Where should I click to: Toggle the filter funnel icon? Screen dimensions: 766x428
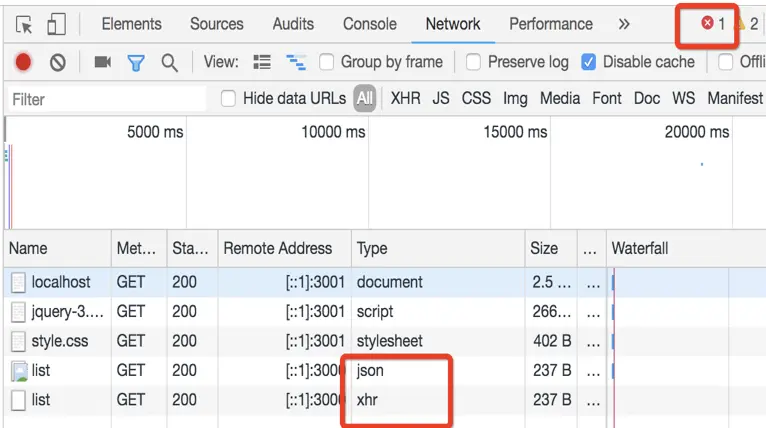point(136,63)
